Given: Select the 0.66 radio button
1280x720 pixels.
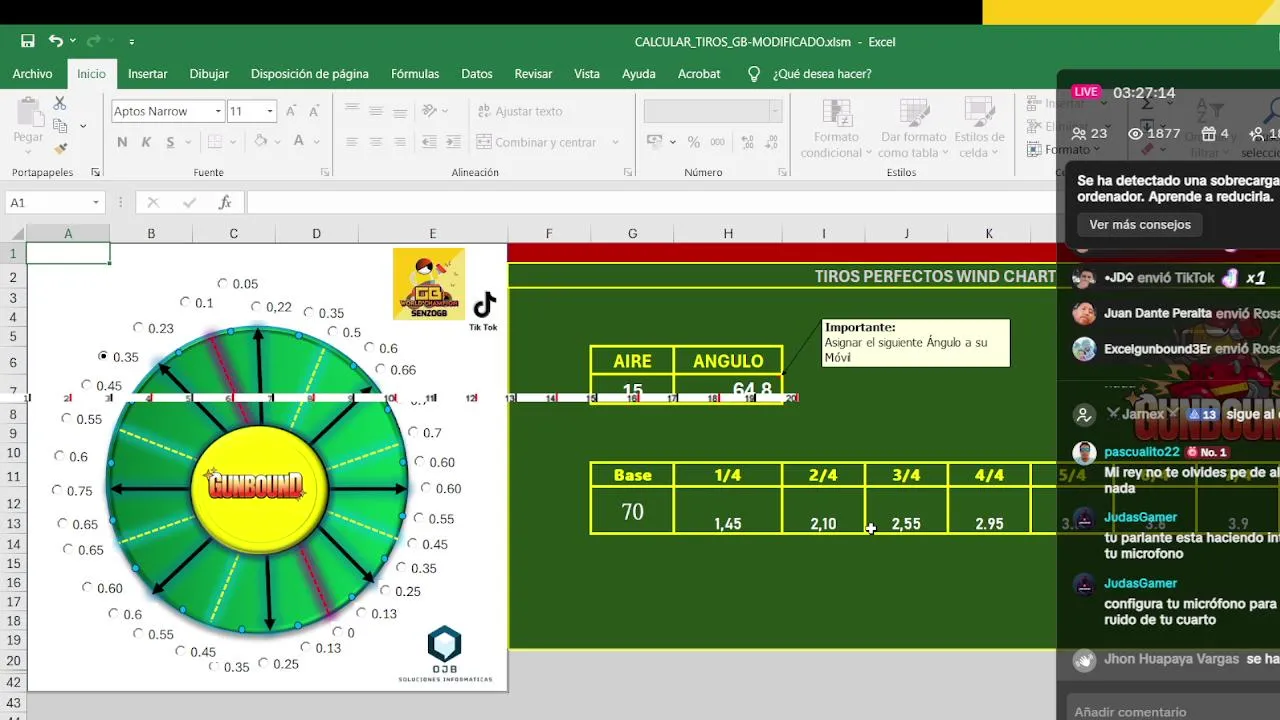Looking at the screenshot, I should [380, 370].
